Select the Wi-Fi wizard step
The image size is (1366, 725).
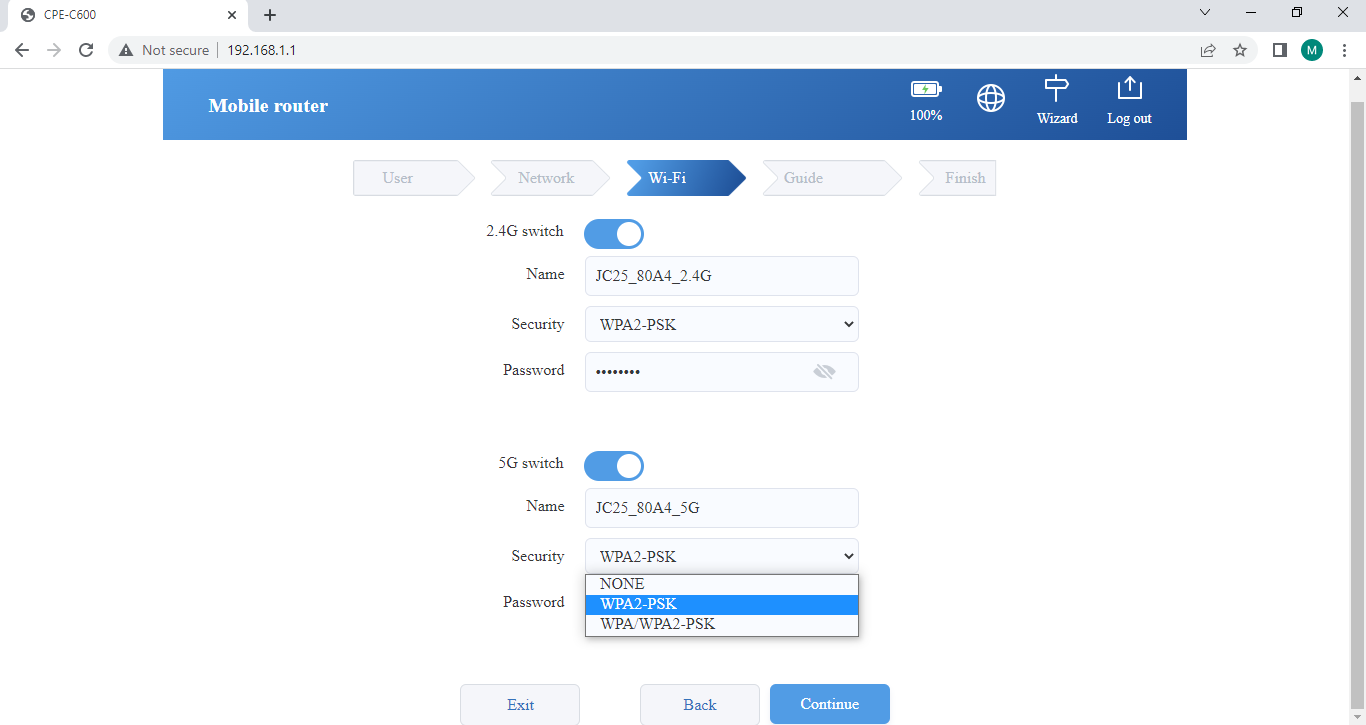coord(685,178)
